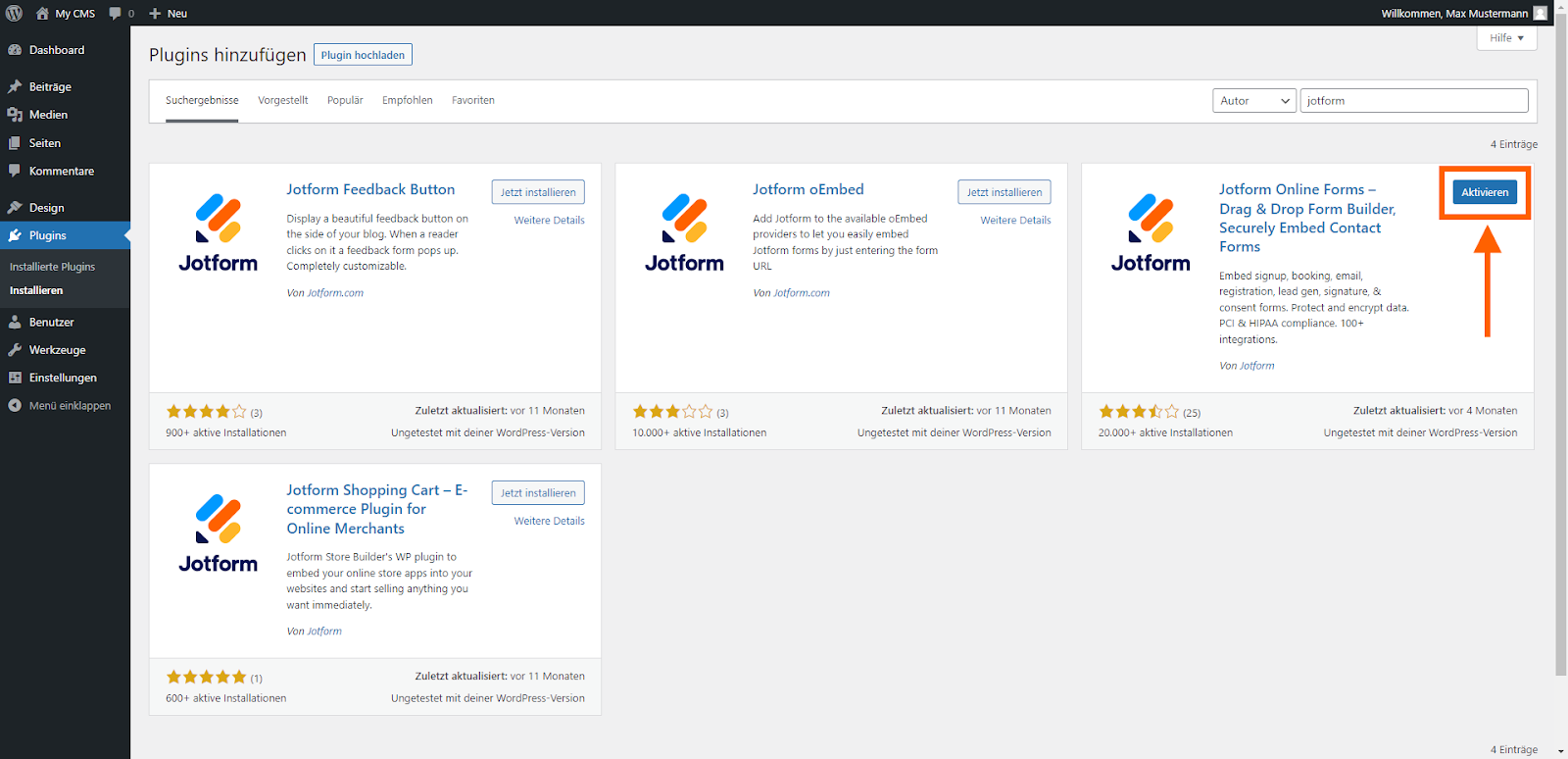Image resolution: width=1568 pixels, height=759 pixels.
Task: Click the Kommentare speech bubble icon
Action: 15,171
